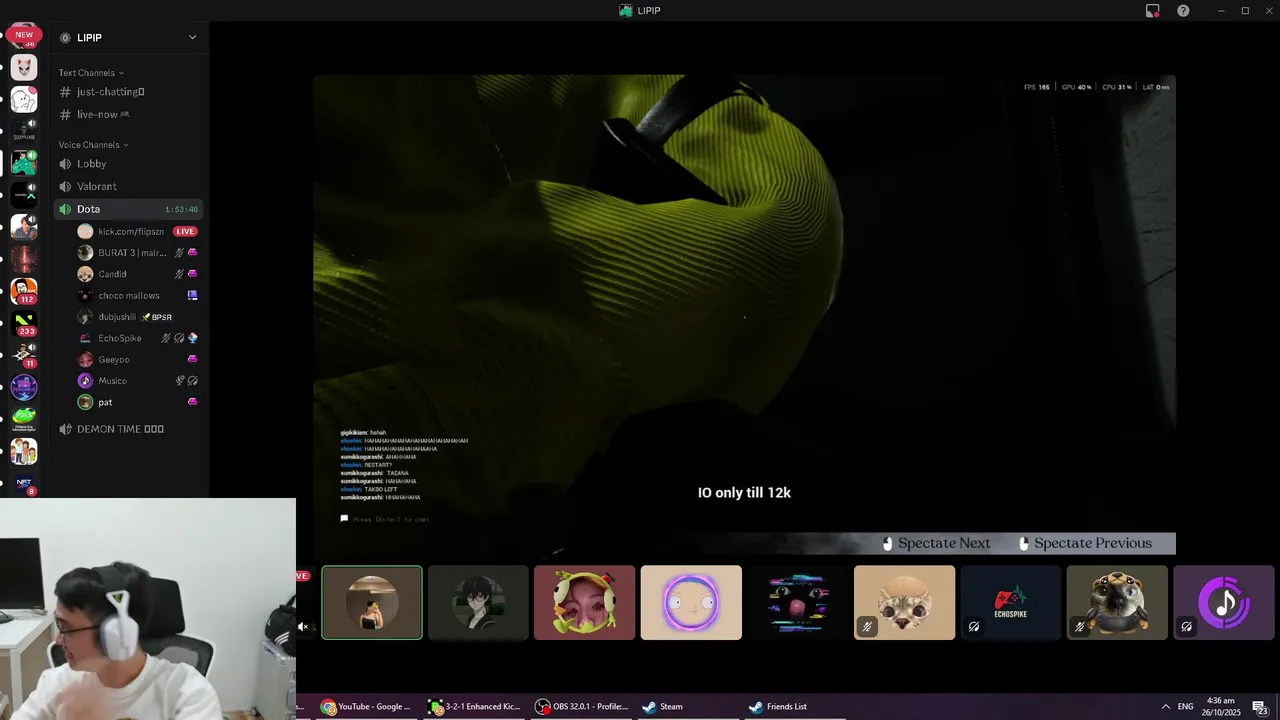This screenshot has width=1280, height=720.
Task: Expand the LIPIP server header menu
Action: (x=192, y=37)
